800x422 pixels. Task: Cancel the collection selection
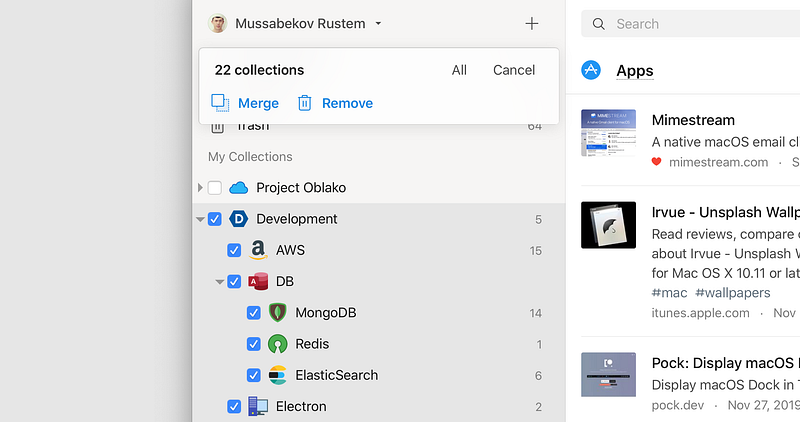click(514, 70)
